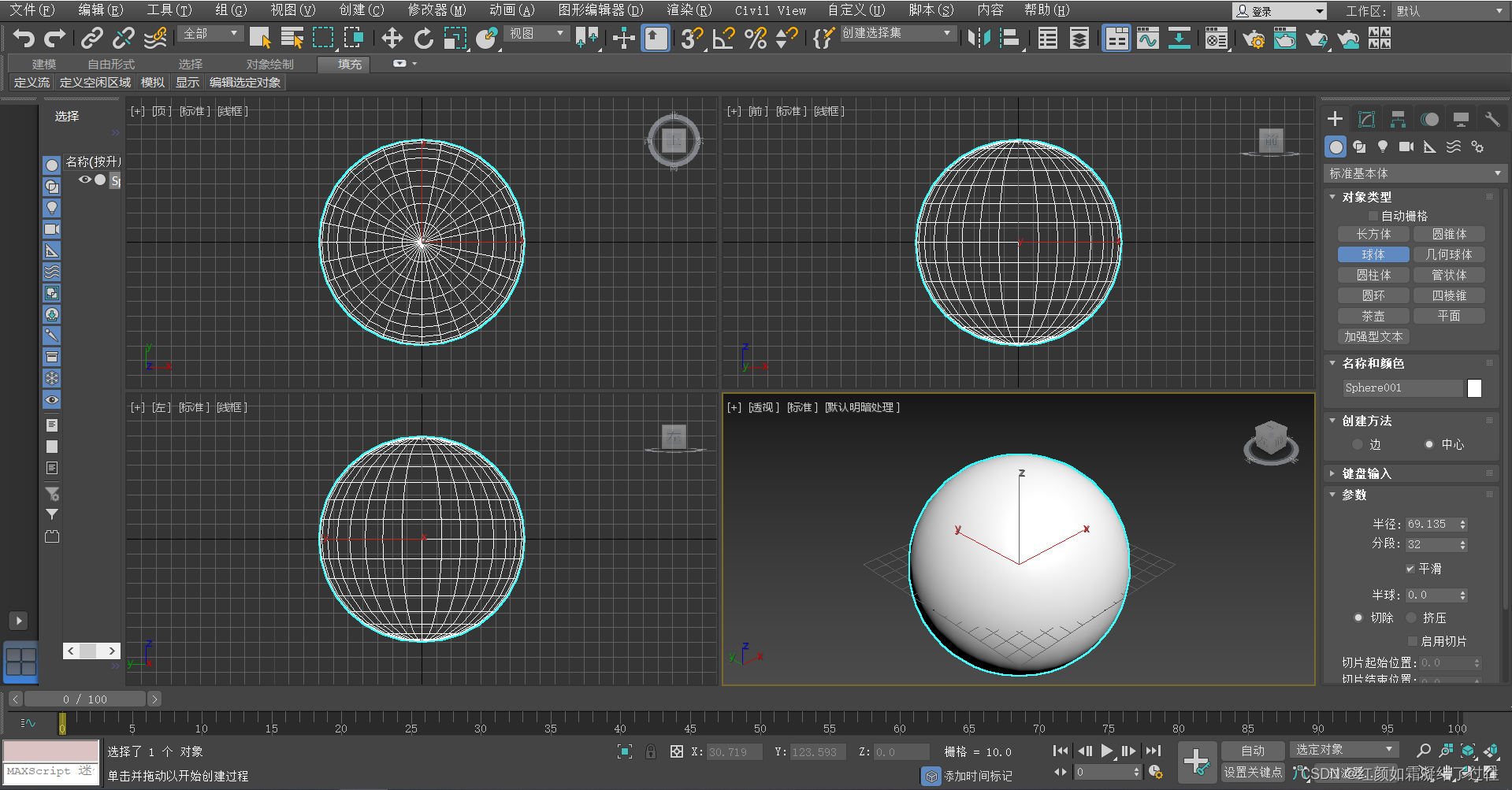Click the 茶壶 teapot button
The height and width of the screenshot is (790, 1512).
click(x=1373, y=316)
